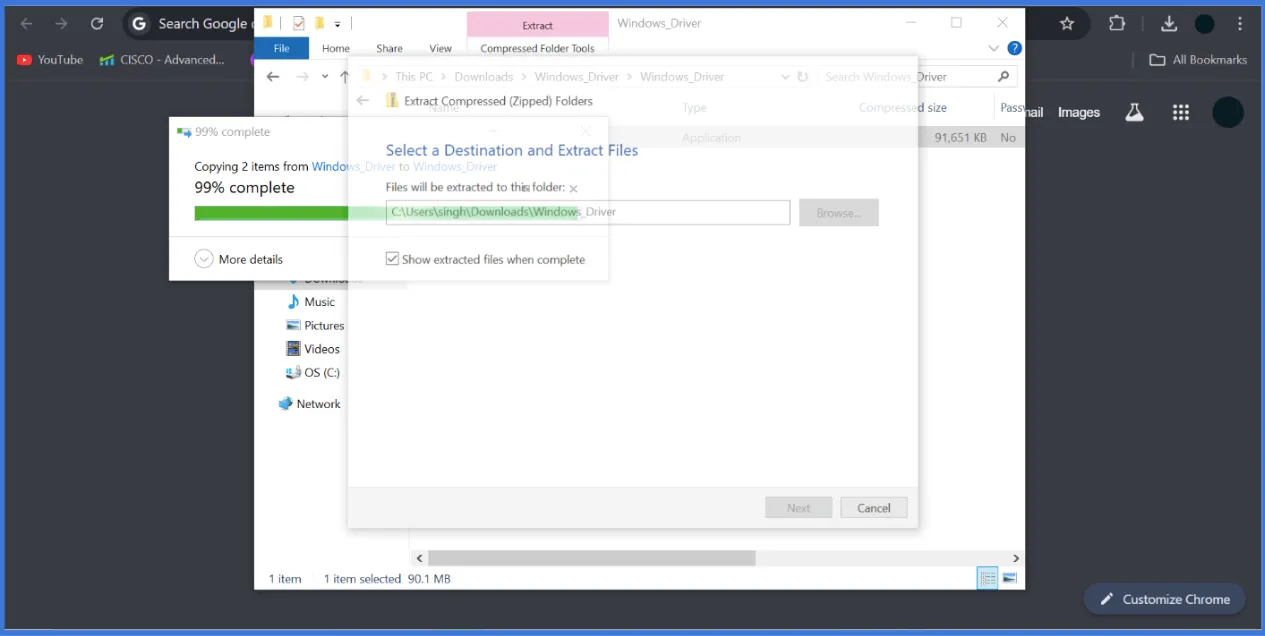
Task: Click Chrome forward arrow button
Action: (x=62, y=23)
